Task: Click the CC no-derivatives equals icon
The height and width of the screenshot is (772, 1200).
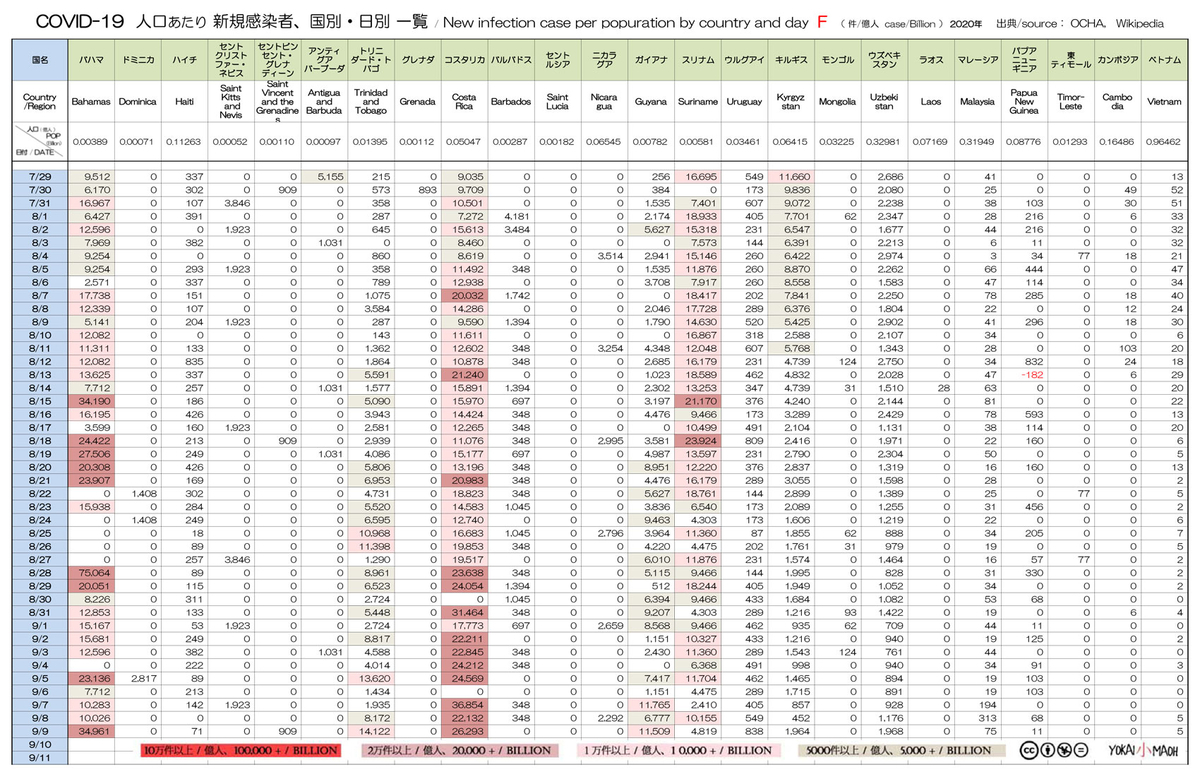Action: (1082, 748)
